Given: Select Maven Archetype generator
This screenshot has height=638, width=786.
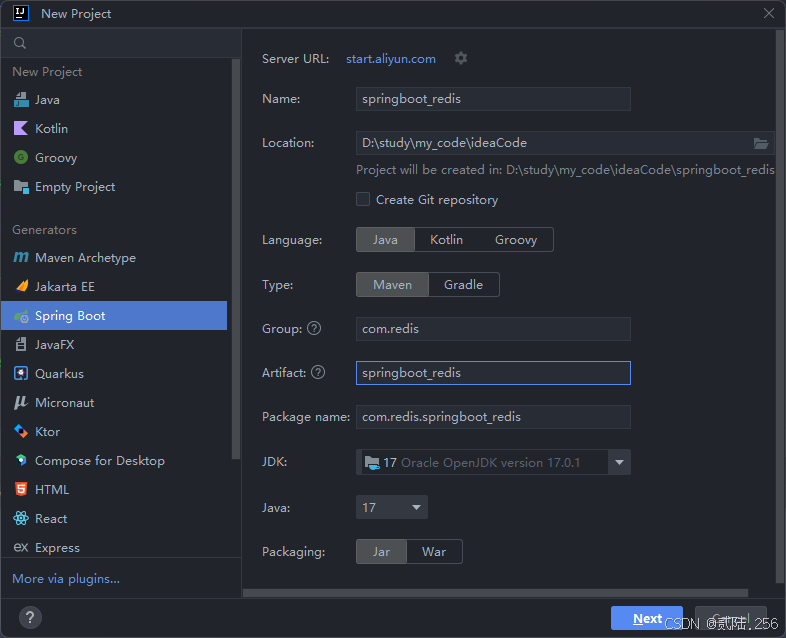Looking at the screenshot, I should pos(114,258).
